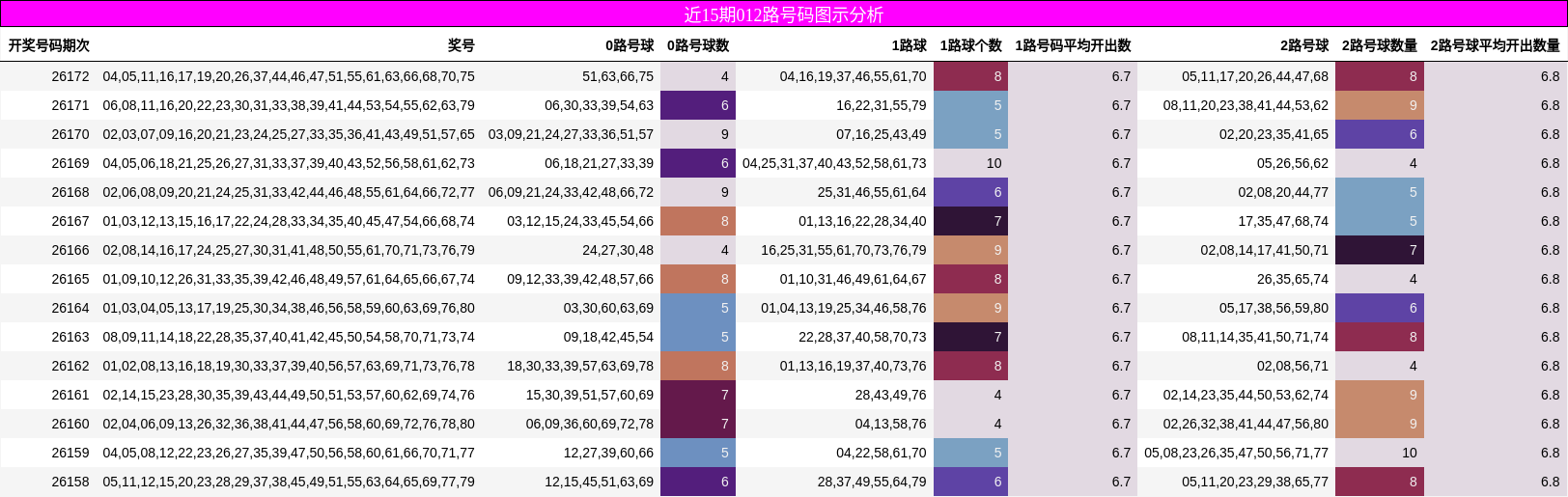Click the 0路号球数 column header
Image resolution: width=1568 pixels, height=497 pixels.
point(698,45)
